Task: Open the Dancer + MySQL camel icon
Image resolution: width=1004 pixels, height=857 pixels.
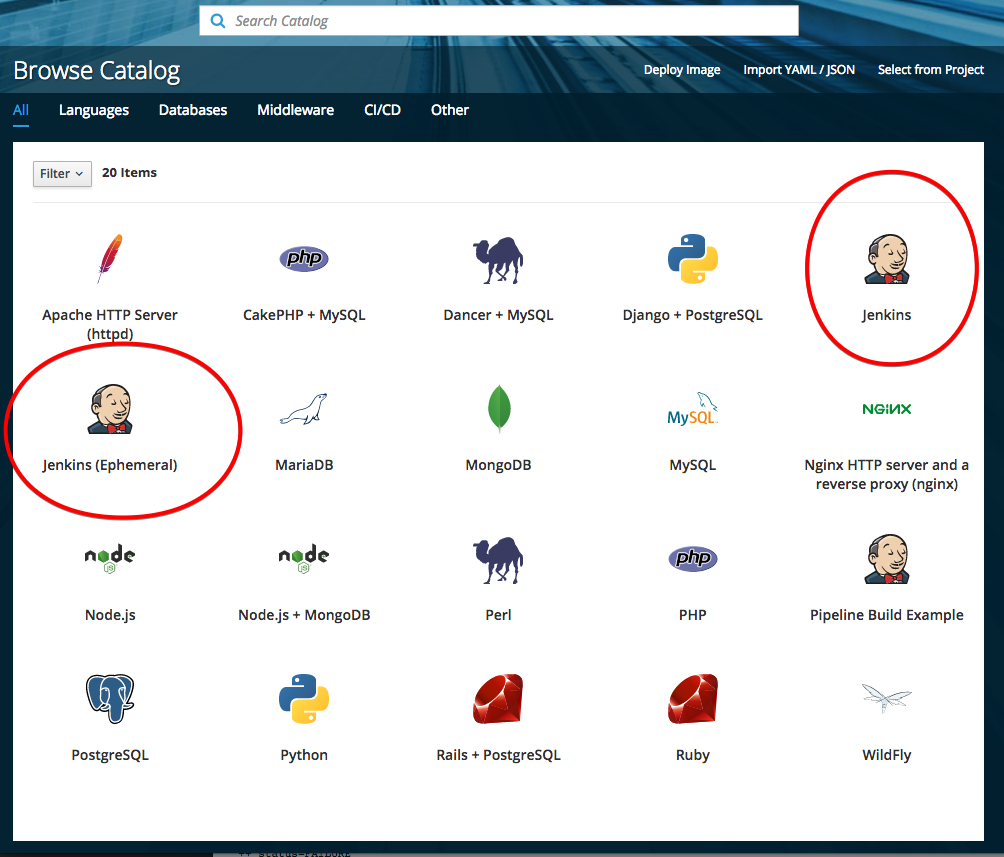Action: pos(498,260)
